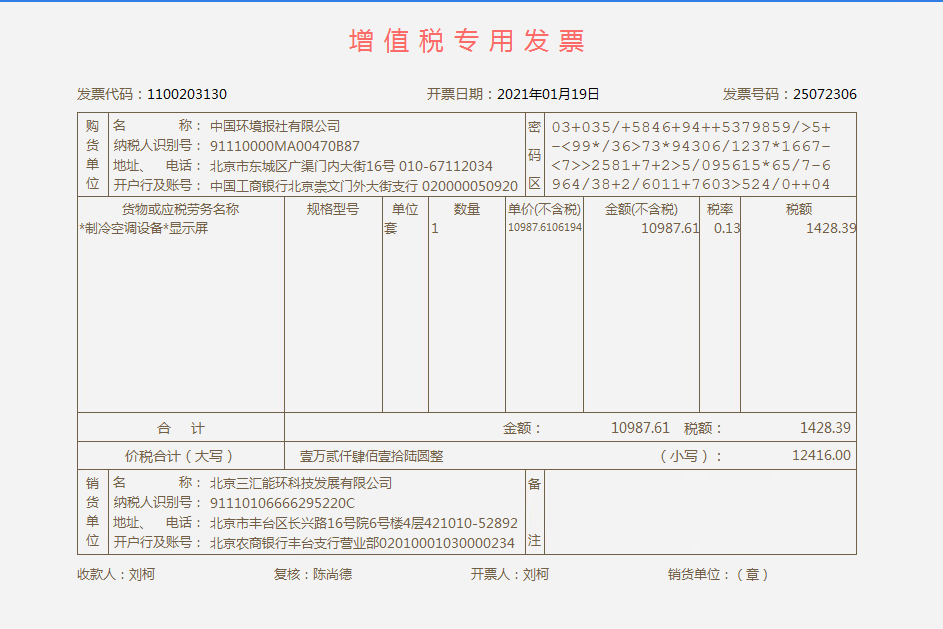Click the invoice title 增值税专用发票
Viewport: 943px width, 629px height.
point(467,41)
